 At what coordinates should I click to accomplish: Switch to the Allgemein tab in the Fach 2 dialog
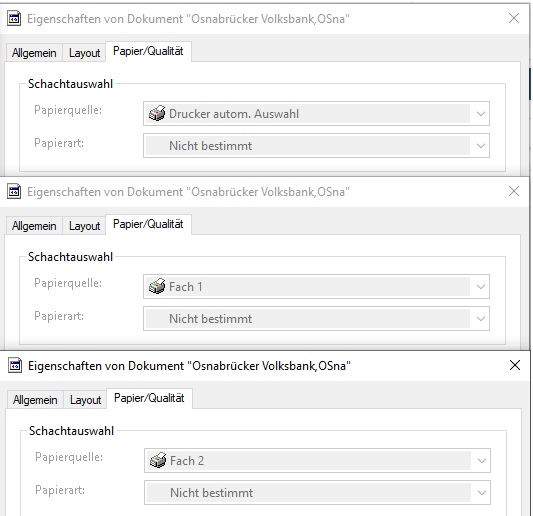(35, 400)
